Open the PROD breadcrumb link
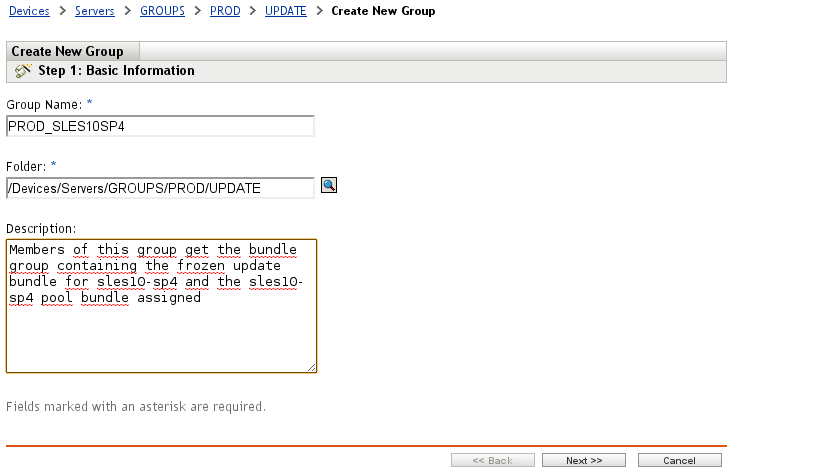The width and height of the screenshot is (816, 475). coord(225,11)
